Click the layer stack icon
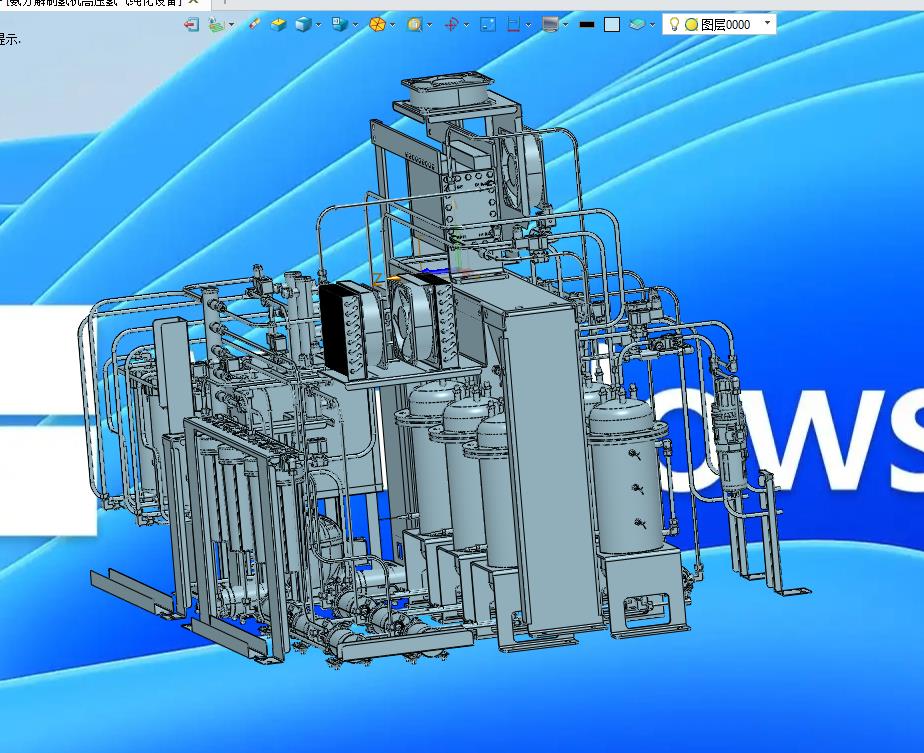924x753 pixels. tap(637, 25)
